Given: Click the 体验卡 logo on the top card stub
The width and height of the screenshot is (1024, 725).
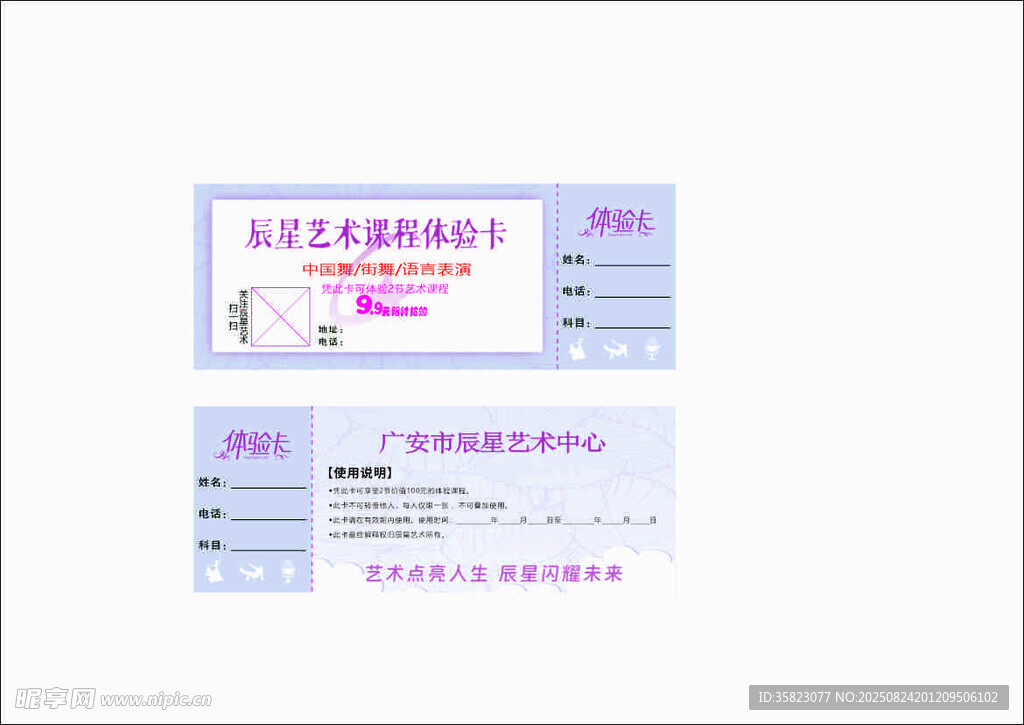Looking at the screenshot, I should click(x=619, y=222).
